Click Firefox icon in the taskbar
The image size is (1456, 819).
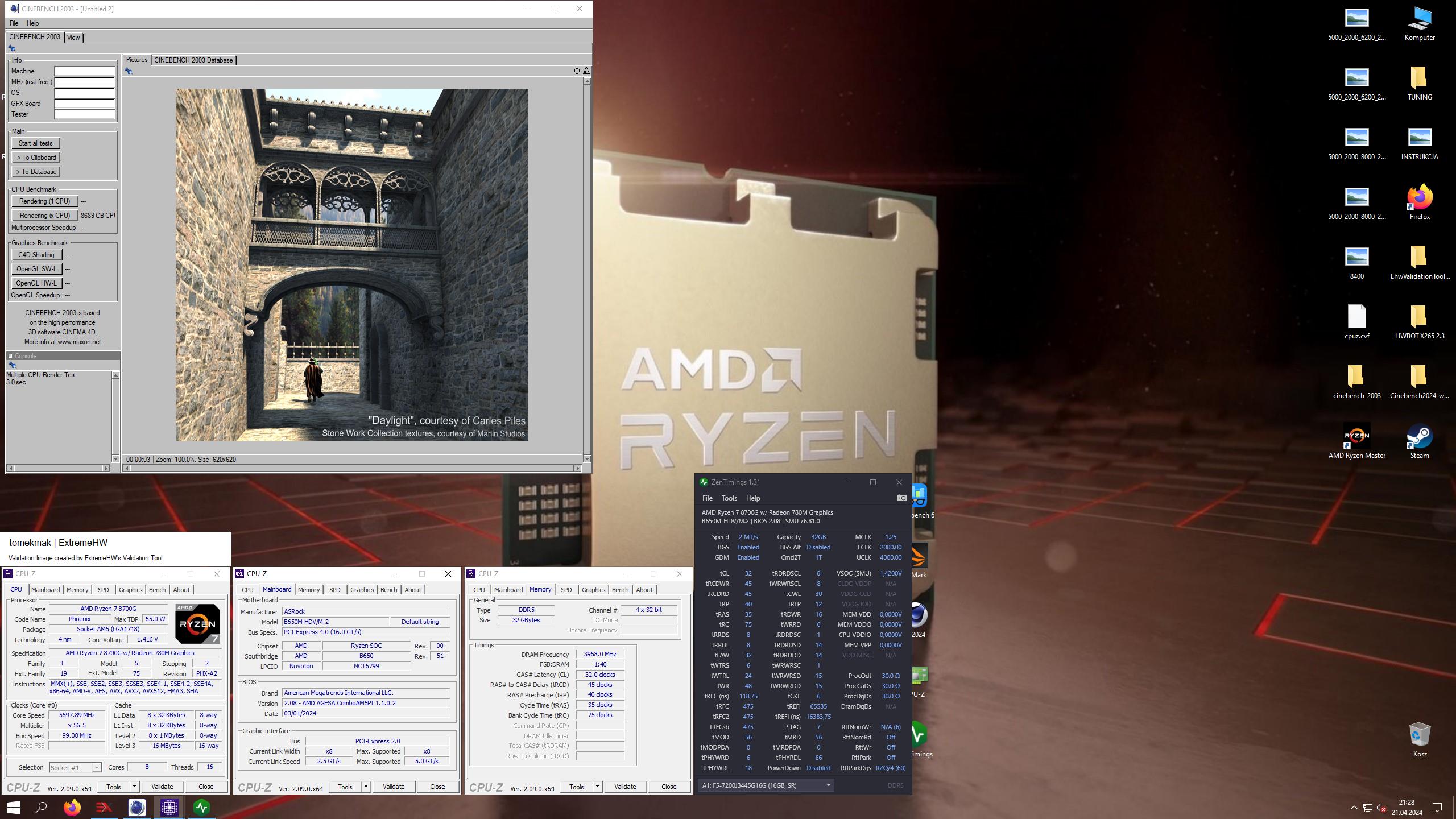point(72,807)
